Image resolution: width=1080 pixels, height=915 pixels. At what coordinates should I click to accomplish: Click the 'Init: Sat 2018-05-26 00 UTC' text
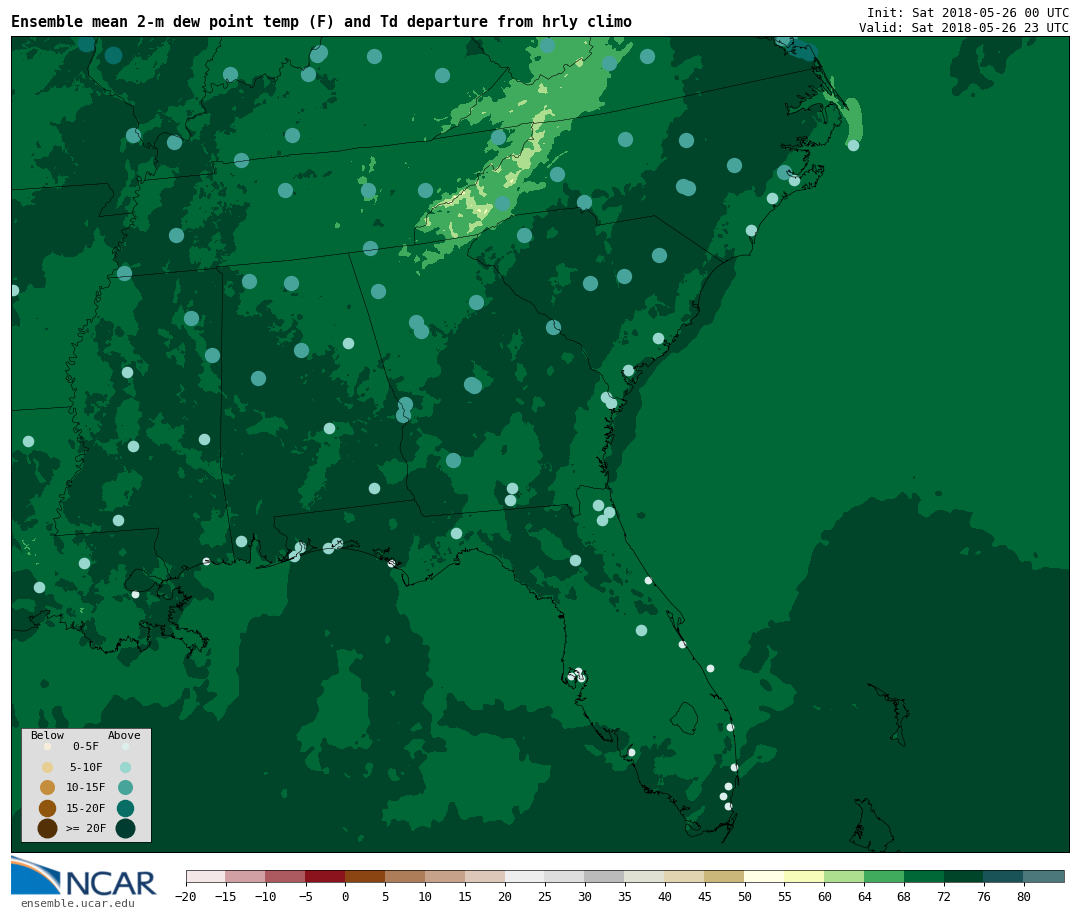[x=967, y=13]
